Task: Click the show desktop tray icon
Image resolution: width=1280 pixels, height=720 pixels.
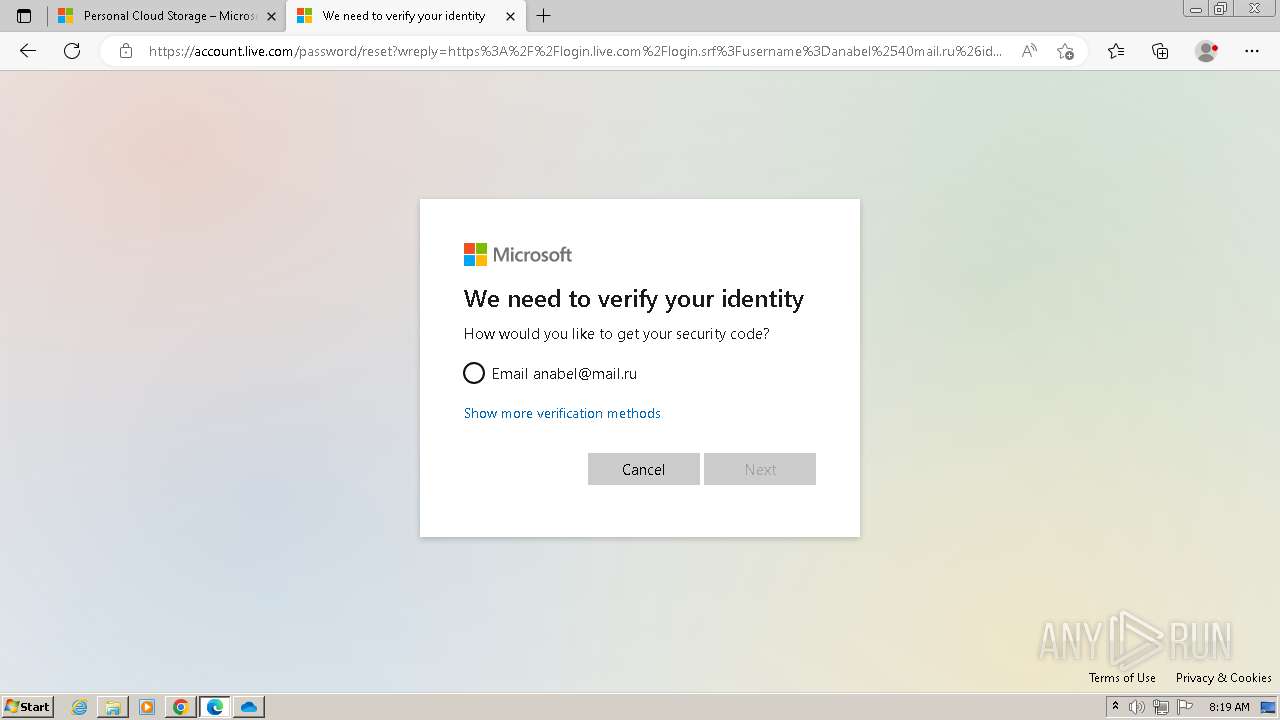Action: 1268,707
